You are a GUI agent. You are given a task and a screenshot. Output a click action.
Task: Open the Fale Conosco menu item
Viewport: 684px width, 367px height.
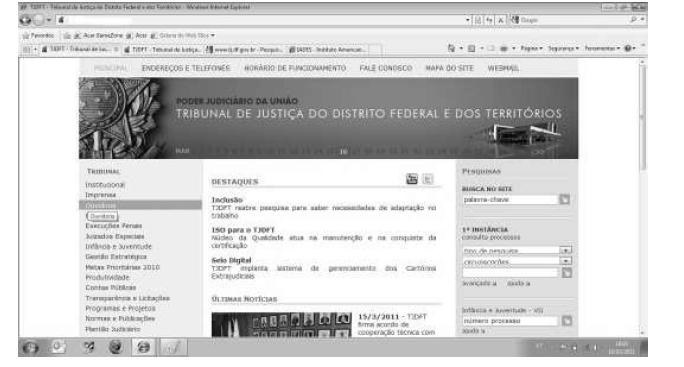386,69
